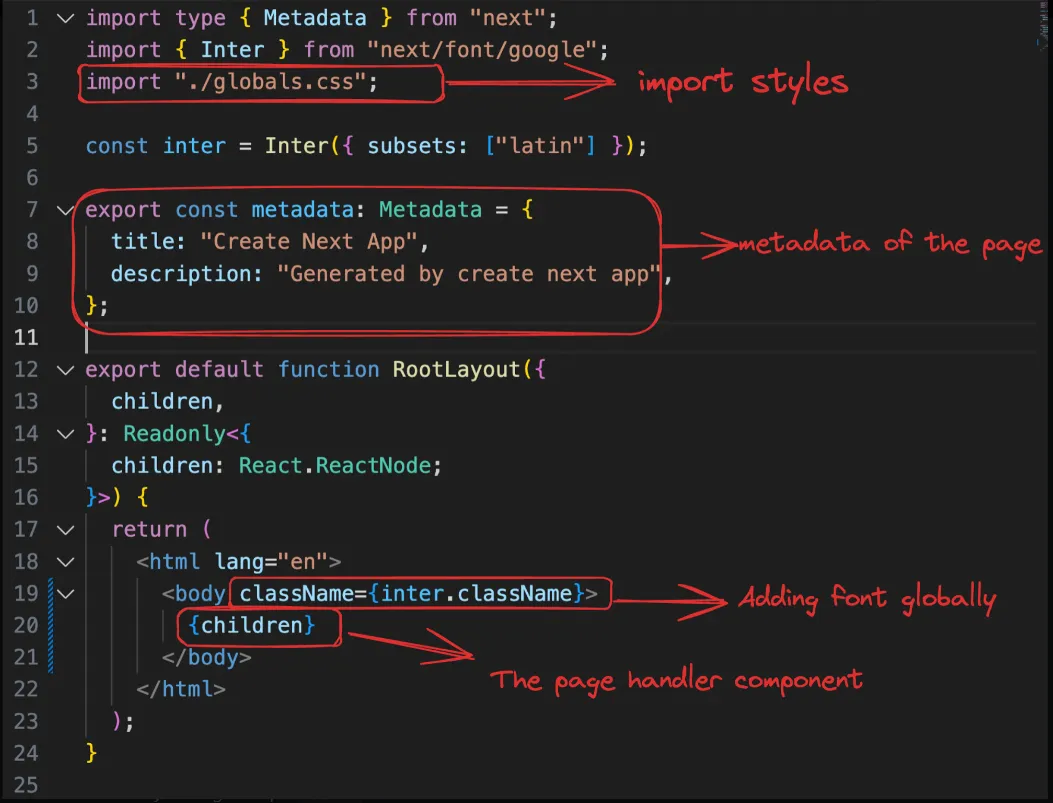This screenshot has height=803, width=1053.
Task: Collapse the import block at line 1
Action: [66, 18]
